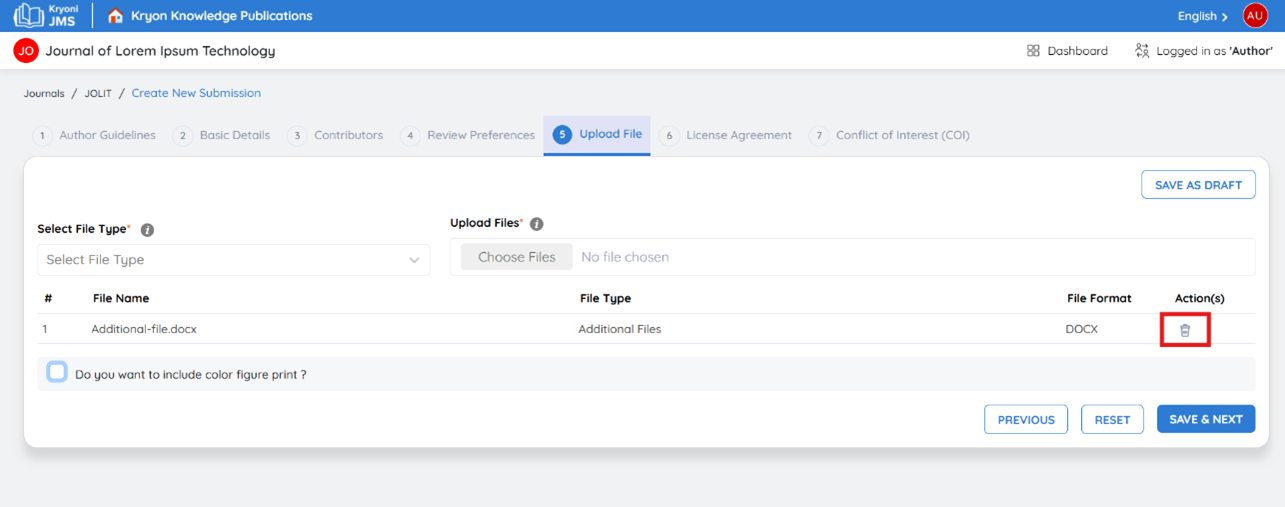Screen dimensions: 1285x507
Task: Click the red JO journal badge
Action: pyautogui.click(x=26, y=51)
